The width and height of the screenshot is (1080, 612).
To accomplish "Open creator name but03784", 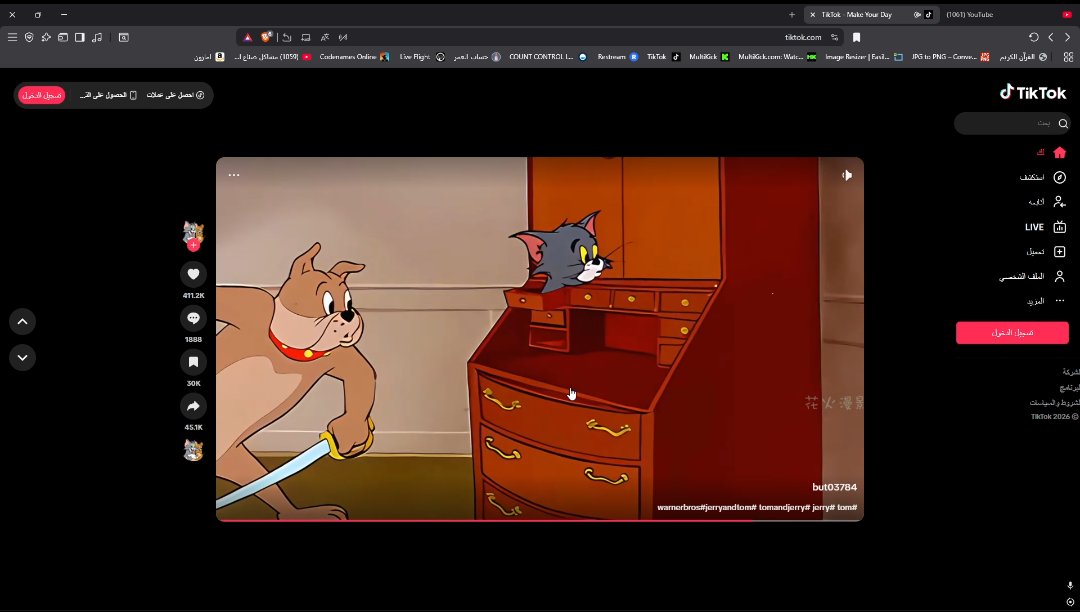I will (x=834, y=487).
